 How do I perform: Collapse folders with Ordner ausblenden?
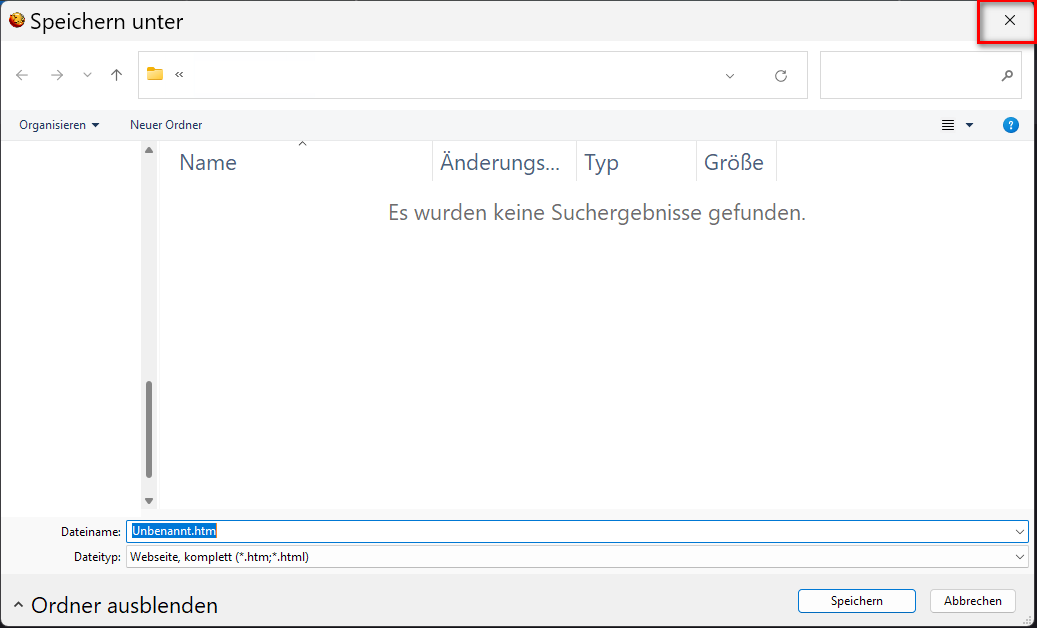click(115, 605)
